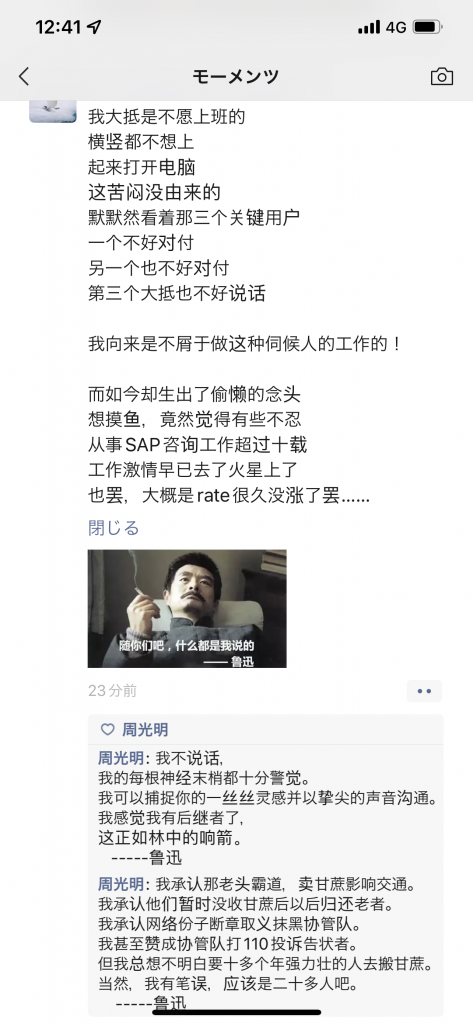Collapse the post with 閉じる
The width and height of the screenshot is (473, 1024).
click(x=114, y=528)
